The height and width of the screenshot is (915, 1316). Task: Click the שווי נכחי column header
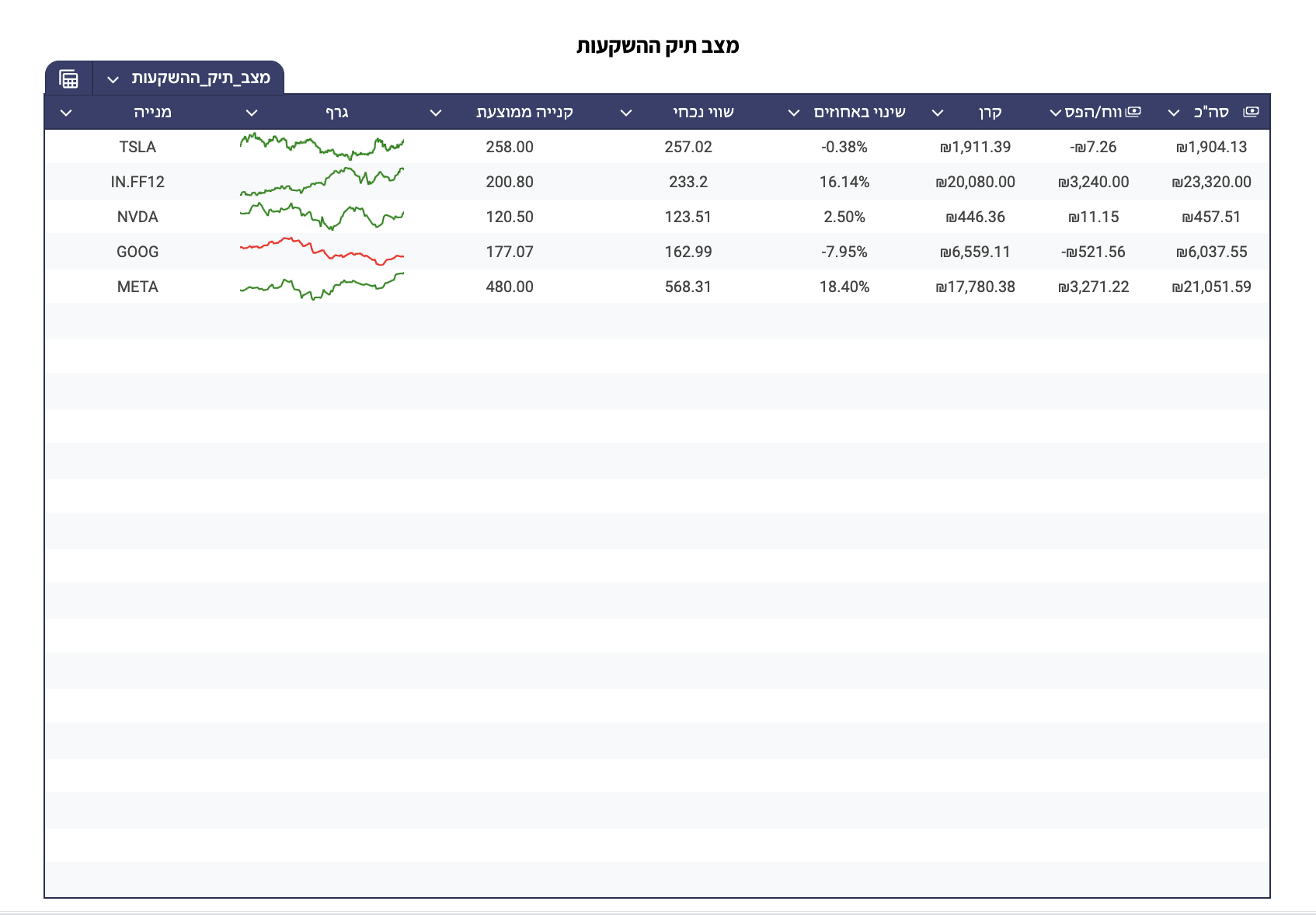(703, 112)
